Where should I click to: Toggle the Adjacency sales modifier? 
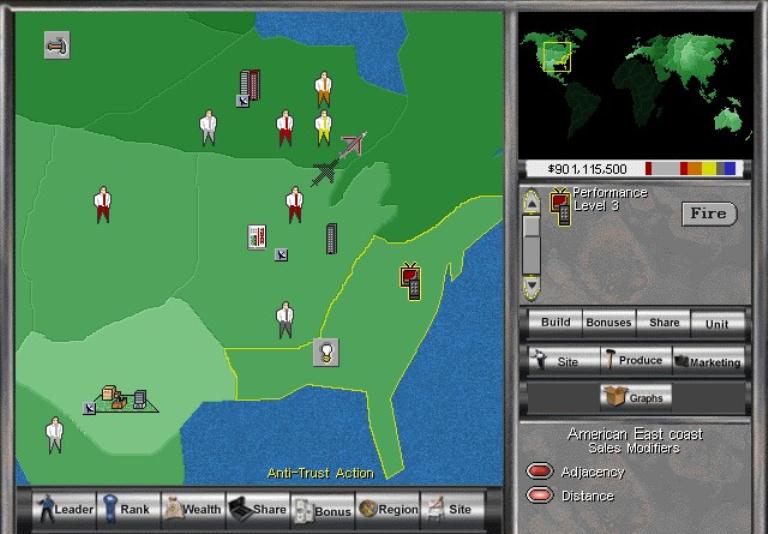[540, 472]
